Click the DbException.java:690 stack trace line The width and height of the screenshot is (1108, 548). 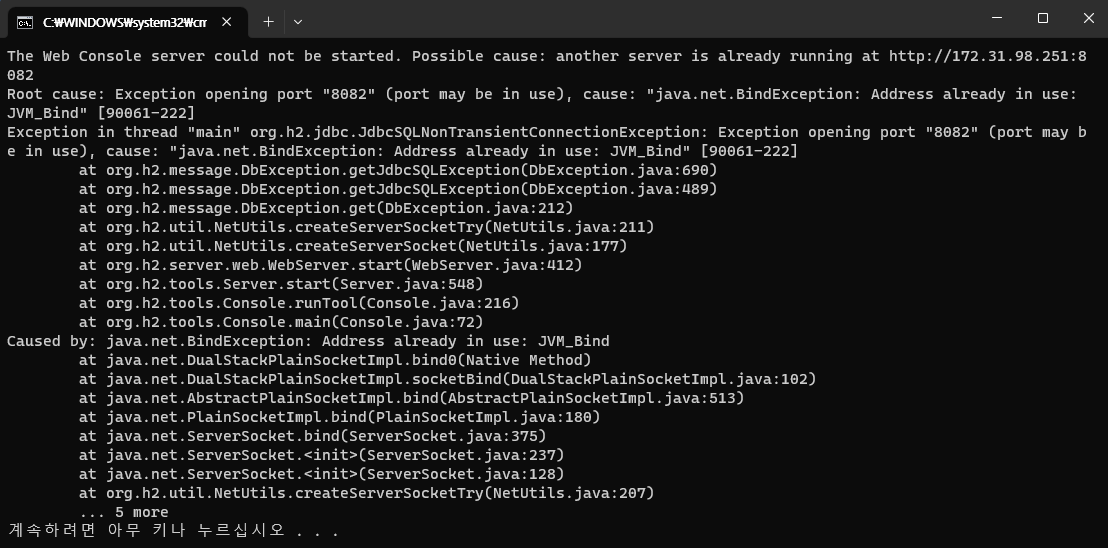click(399, 169)
